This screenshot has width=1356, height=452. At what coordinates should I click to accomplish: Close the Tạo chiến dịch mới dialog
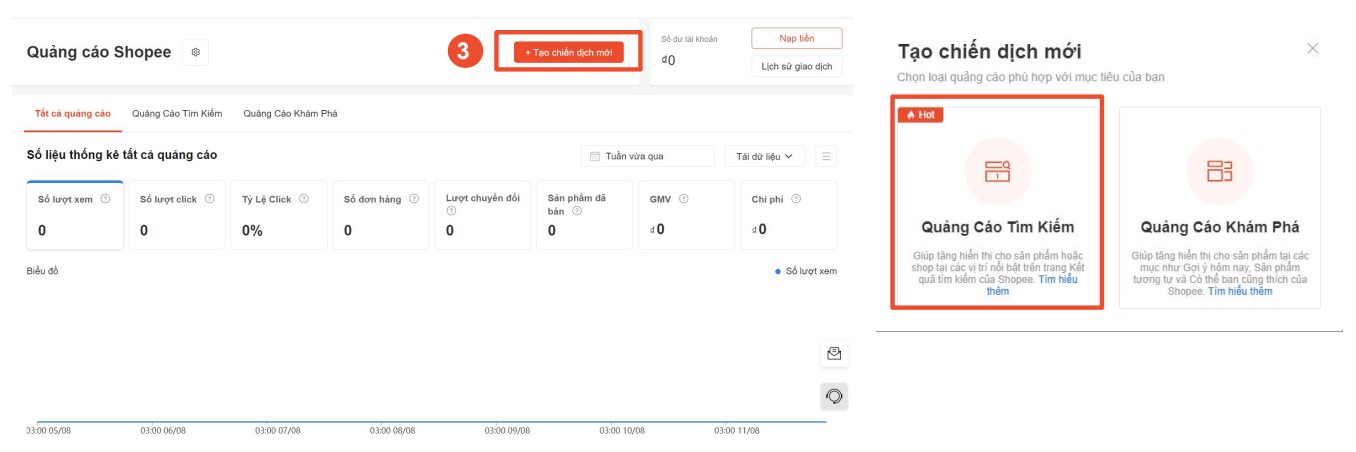(x=1313, y=48)
